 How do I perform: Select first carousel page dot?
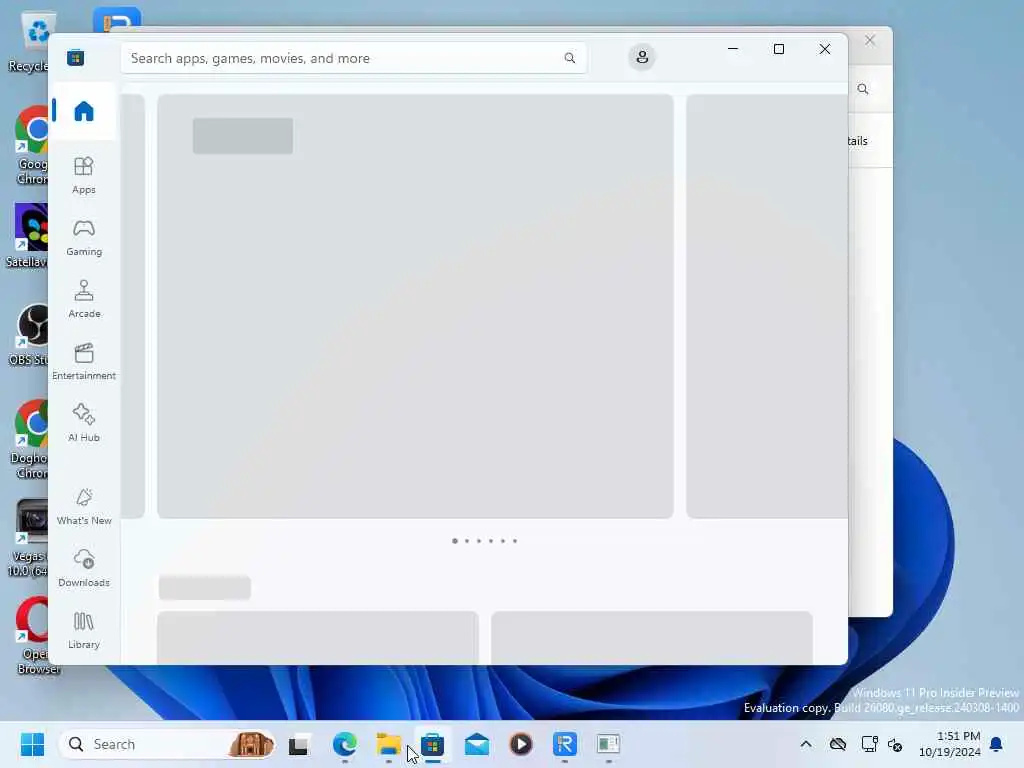pyautogui.click(x=455, y=541)
